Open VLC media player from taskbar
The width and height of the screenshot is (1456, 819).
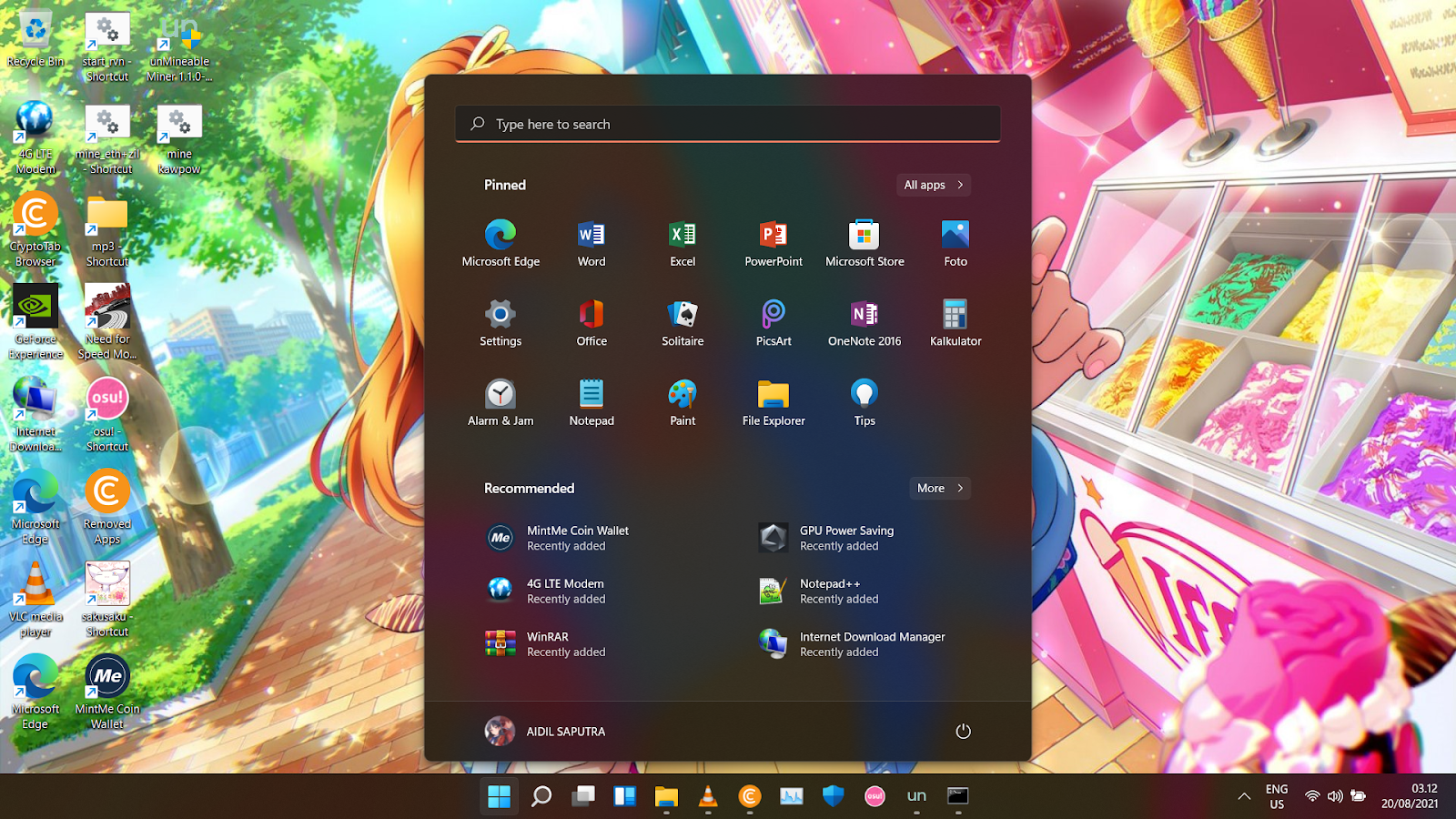coord(708,796)
